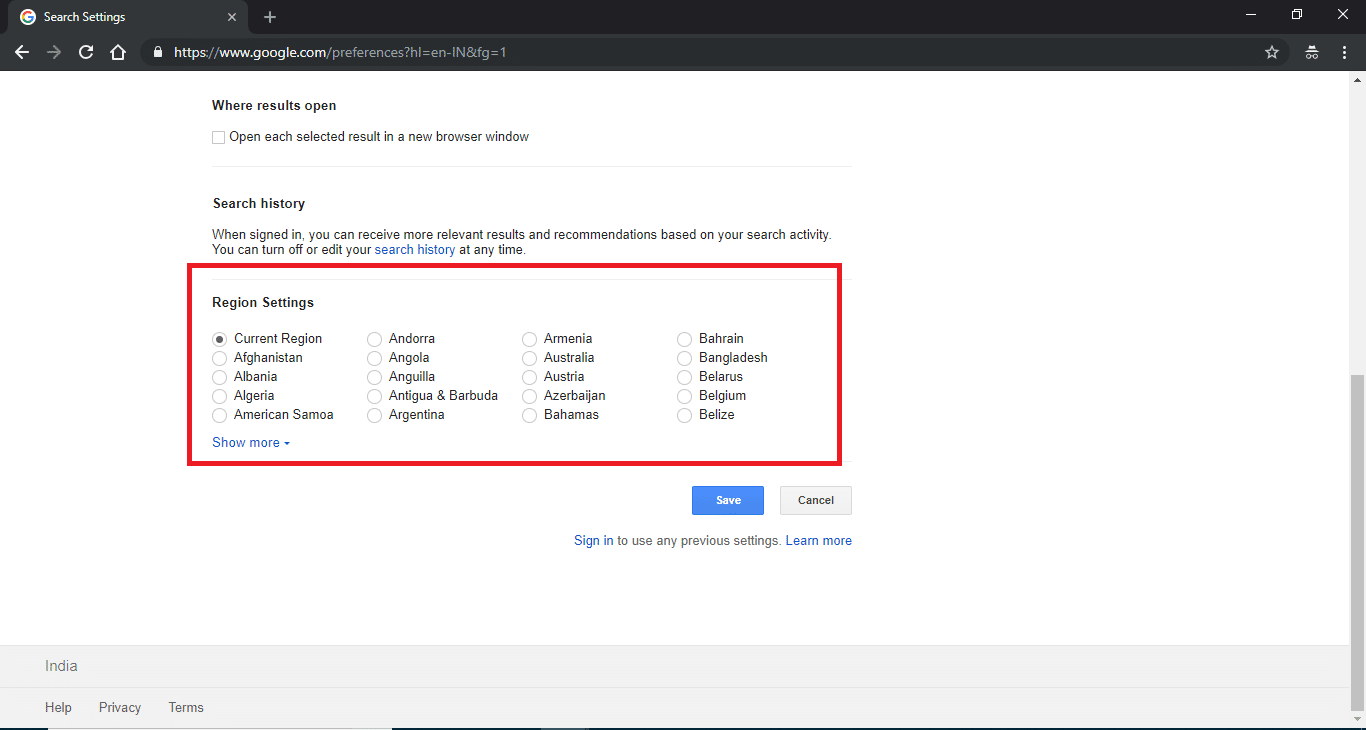
Task: Click the Sign in link
Action: coord(593,541)
